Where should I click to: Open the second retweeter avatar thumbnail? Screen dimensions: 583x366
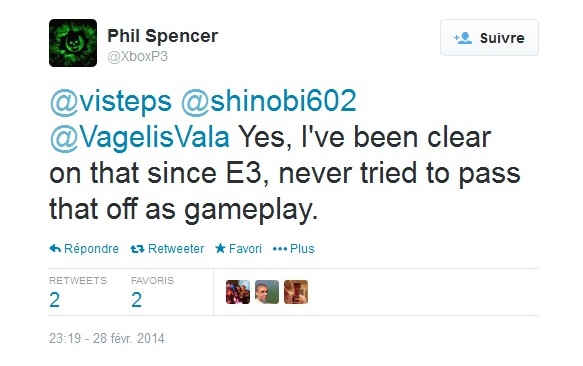tap(267, 292)
